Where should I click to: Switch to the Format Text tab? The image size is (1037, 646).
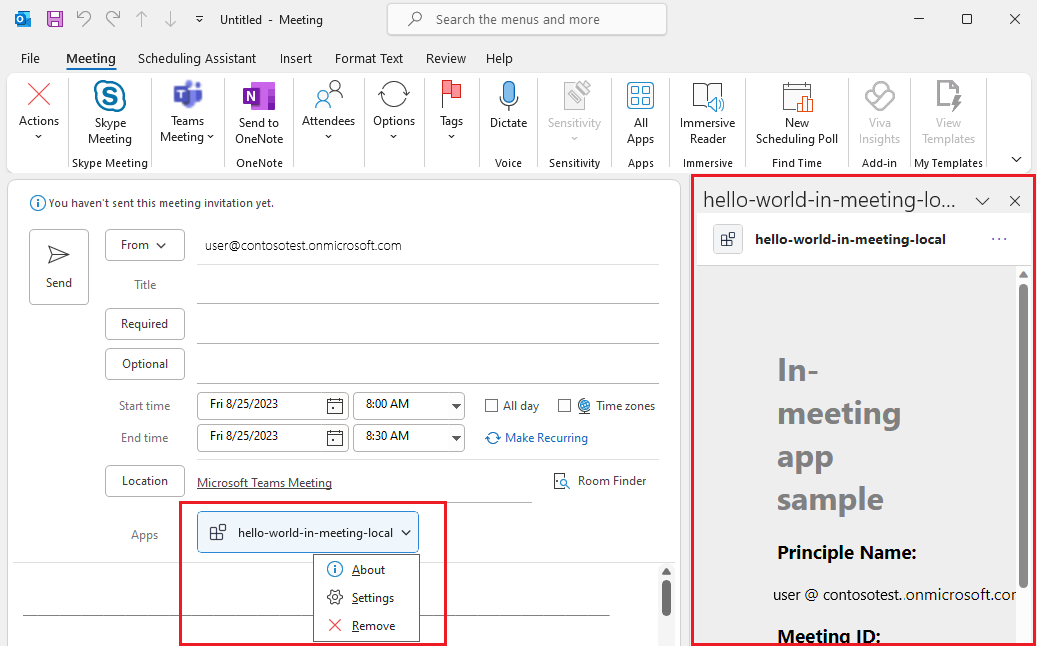coord(368,58)
